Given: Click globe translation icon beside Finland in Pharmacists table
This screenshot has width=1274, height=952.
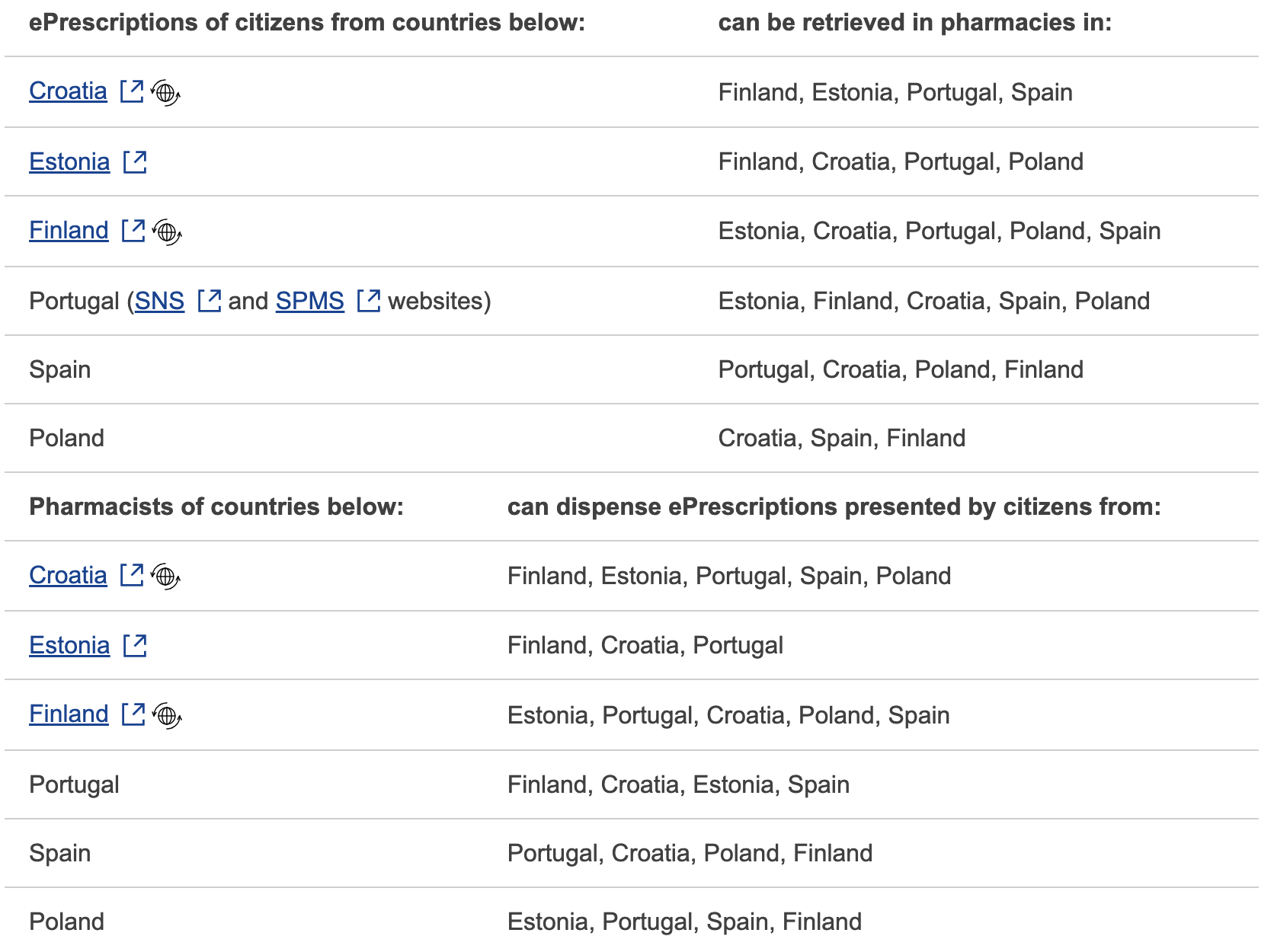Looking at the screenshot, I should [x=167, y=716].
